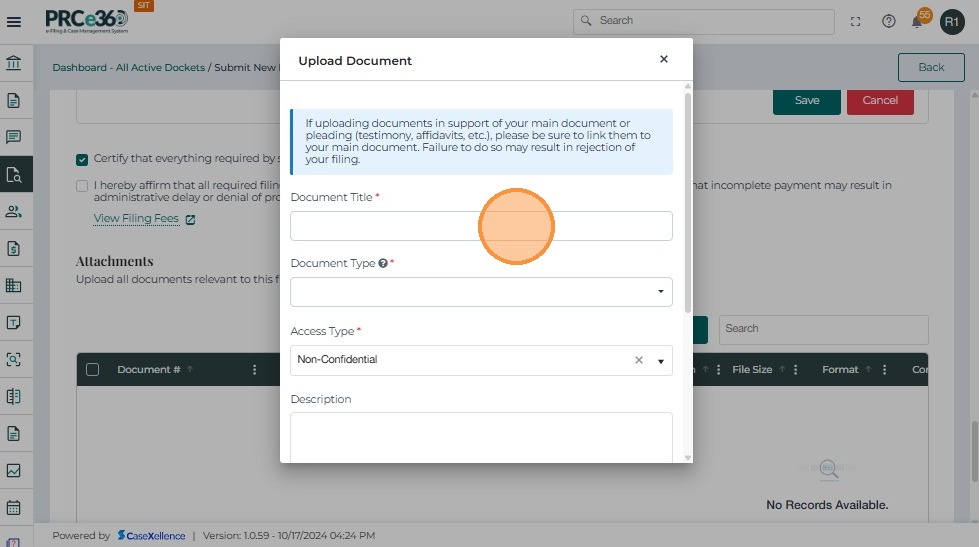Uncheck the Certify everything required checkbox
The image size is (979, 547).
tap(82, 159)
